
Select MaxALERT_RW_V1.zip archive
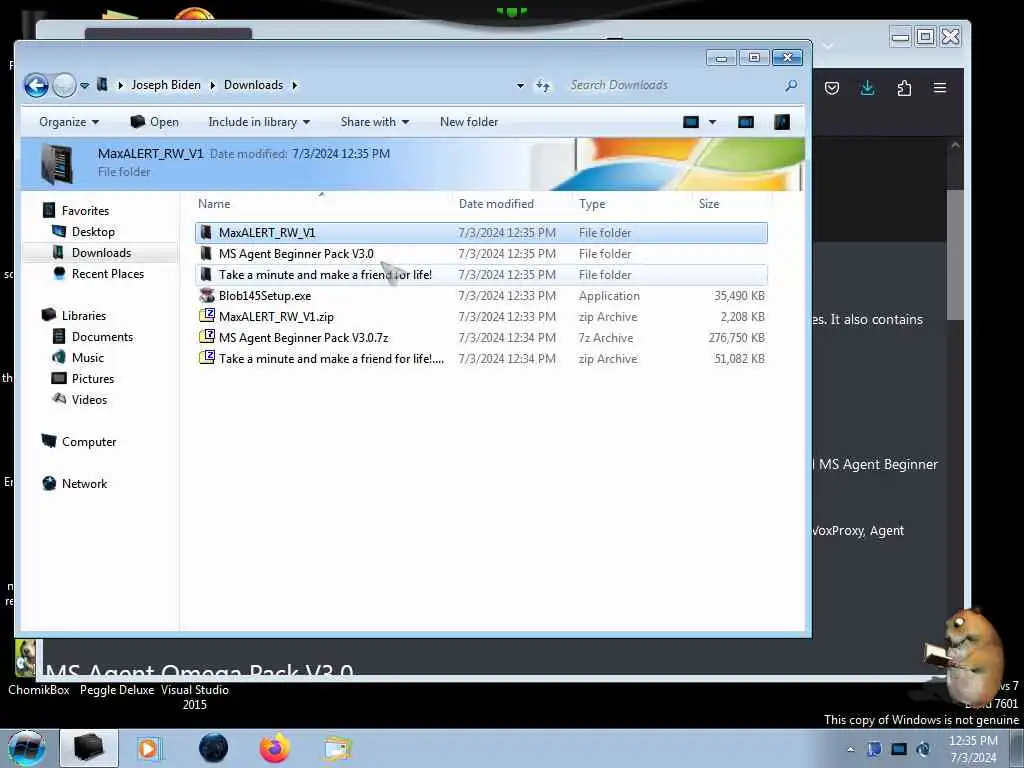(481, 317)
